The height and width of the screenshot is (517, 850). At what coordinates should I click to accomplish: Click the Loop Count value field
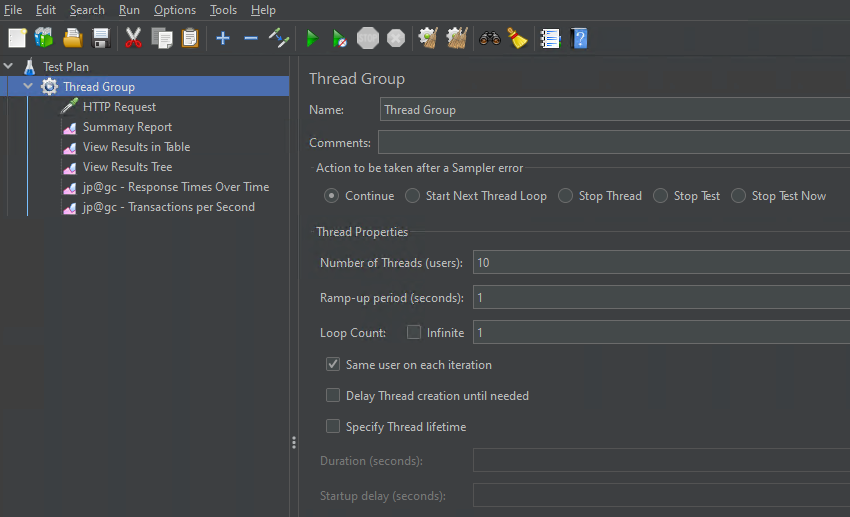click(x=661, y=332)
